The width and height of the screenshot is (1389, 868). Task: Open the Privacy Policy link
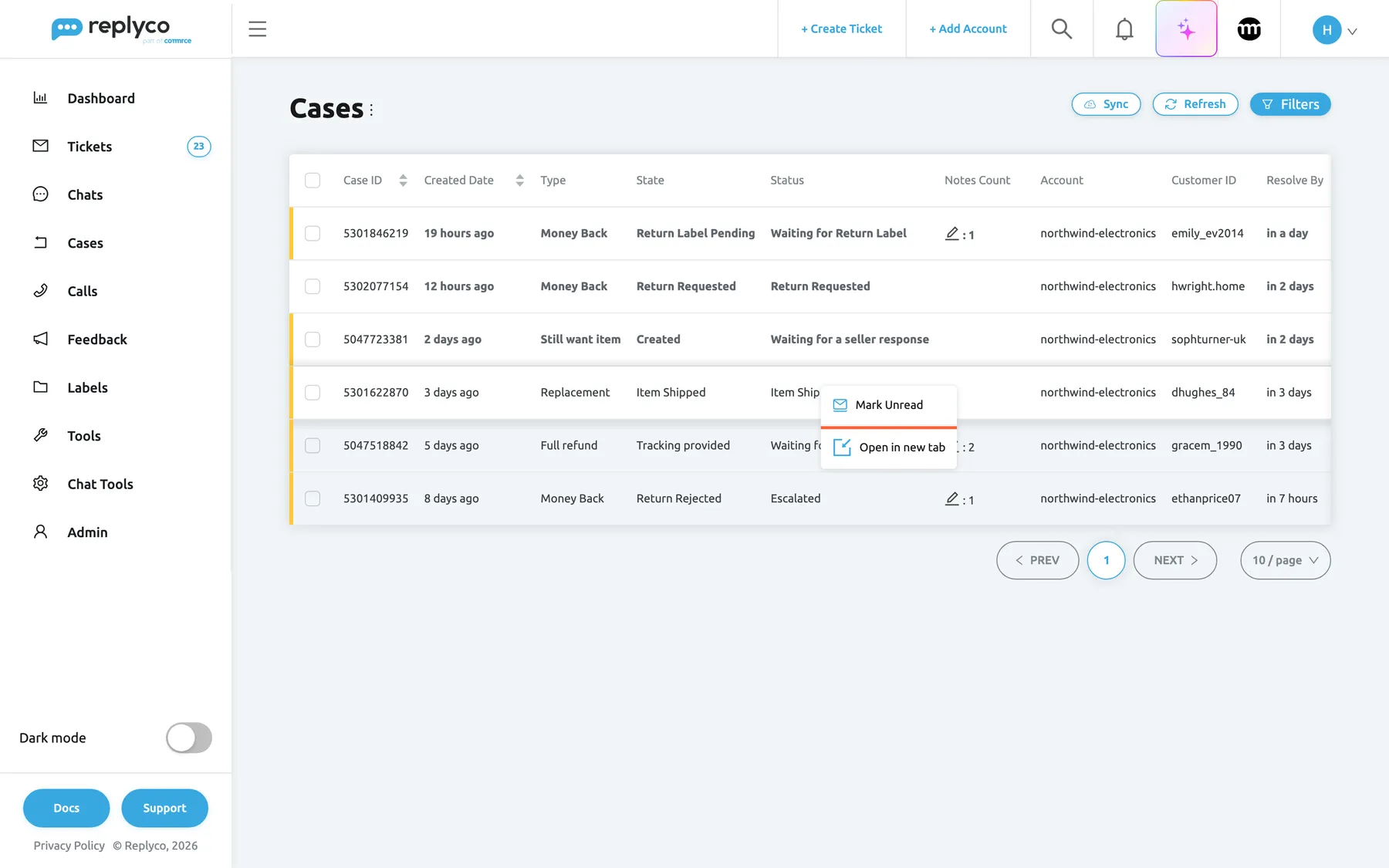click(69, 846)
